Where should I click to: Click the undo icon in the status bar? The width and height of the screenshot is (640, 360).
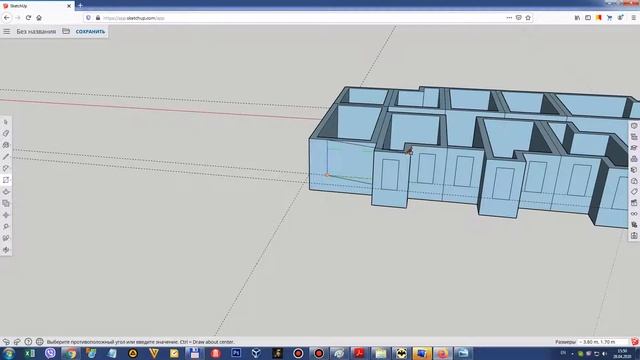[6, 342]
